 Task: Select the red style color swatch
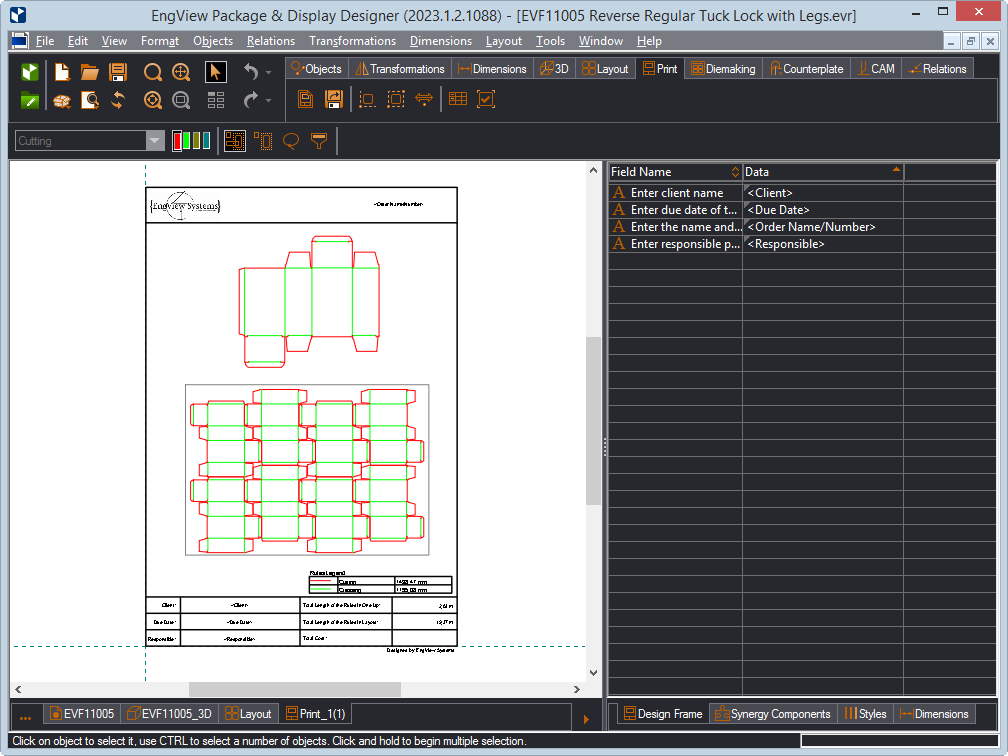(x=177, y=141)
